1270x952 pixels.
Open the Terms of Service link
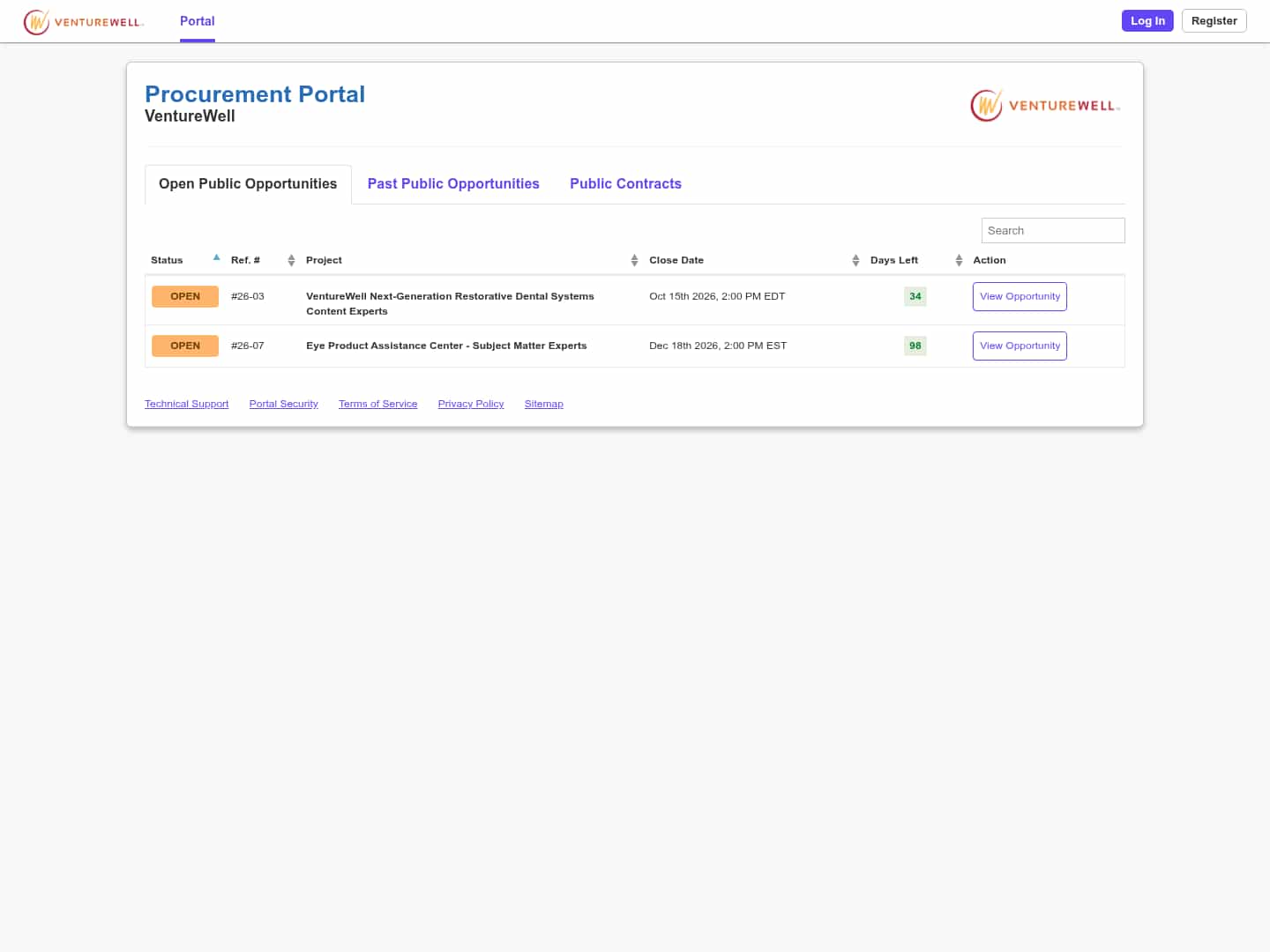[377, 404]
